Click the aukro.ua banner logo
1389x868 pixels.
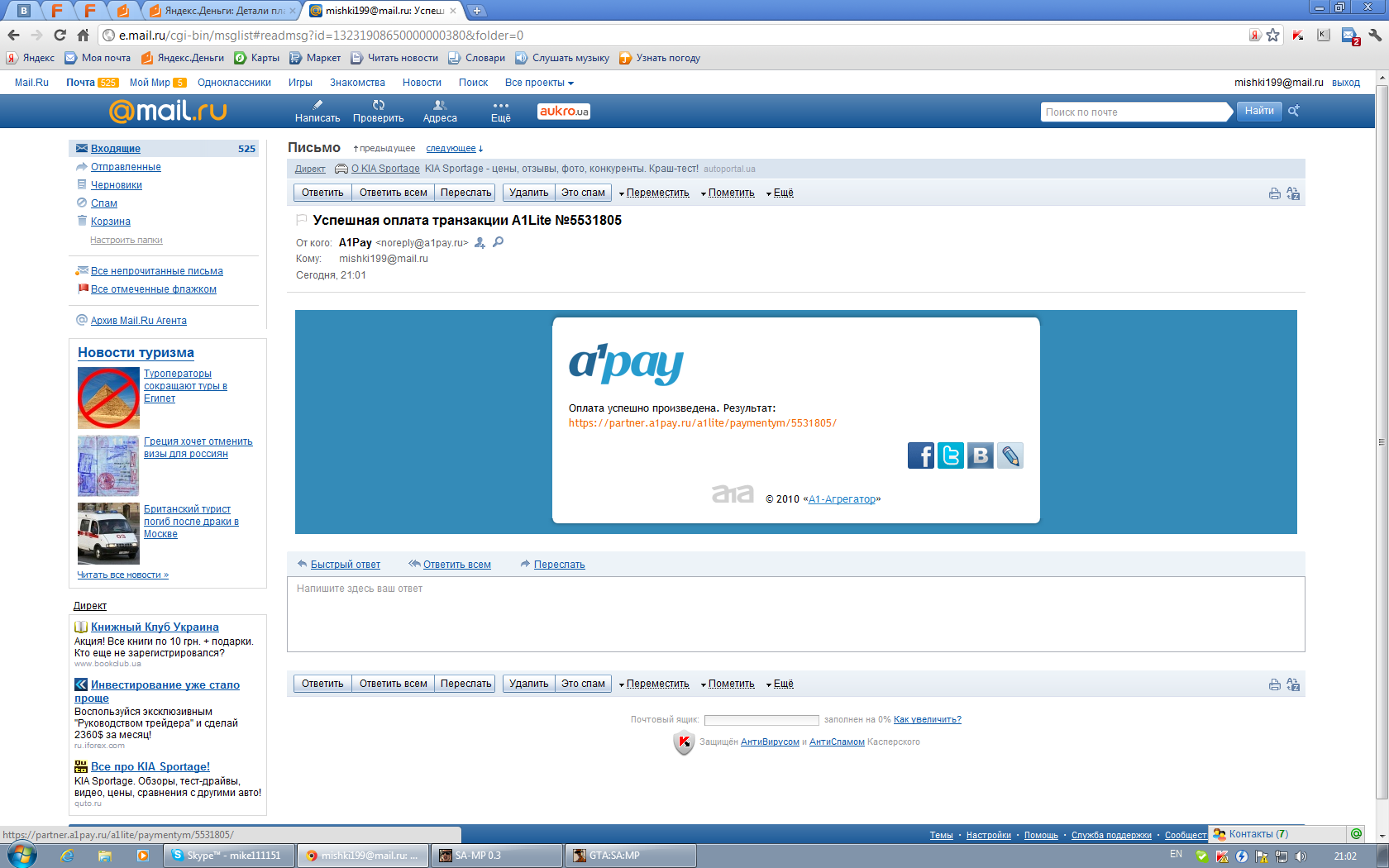[x=564, y=112]
